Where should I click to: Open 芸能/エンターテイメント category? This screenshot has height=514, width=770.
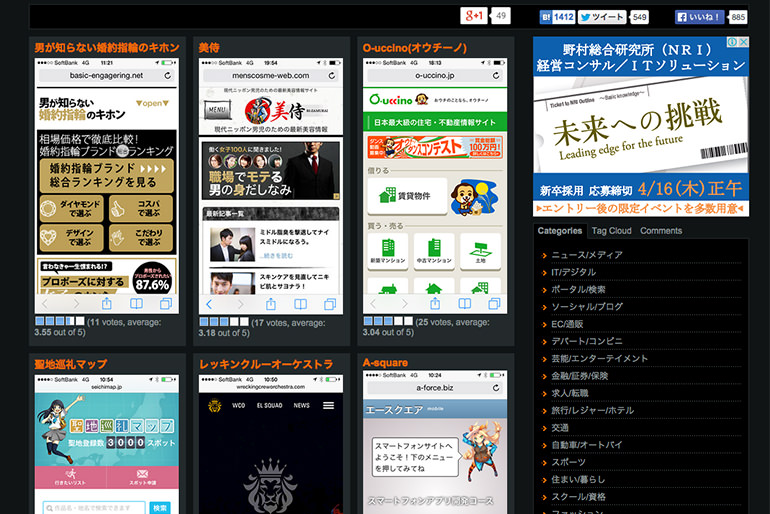(x=600, y=358)
